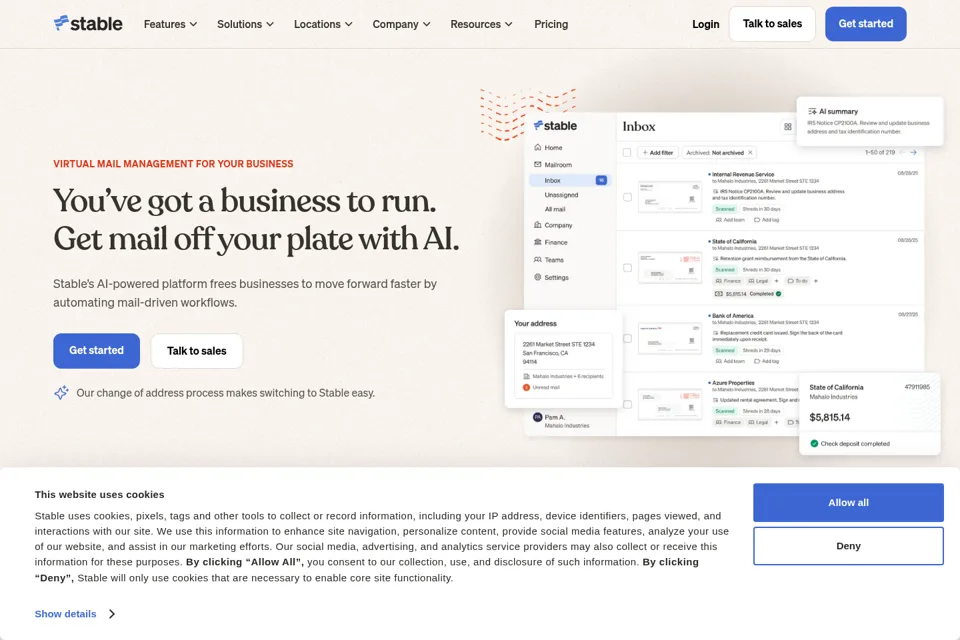The height and width of the screenshot is (640, 960).
Task: Click the chevron next to Show details
Action: pyautogui.click(x=111, y=614)
